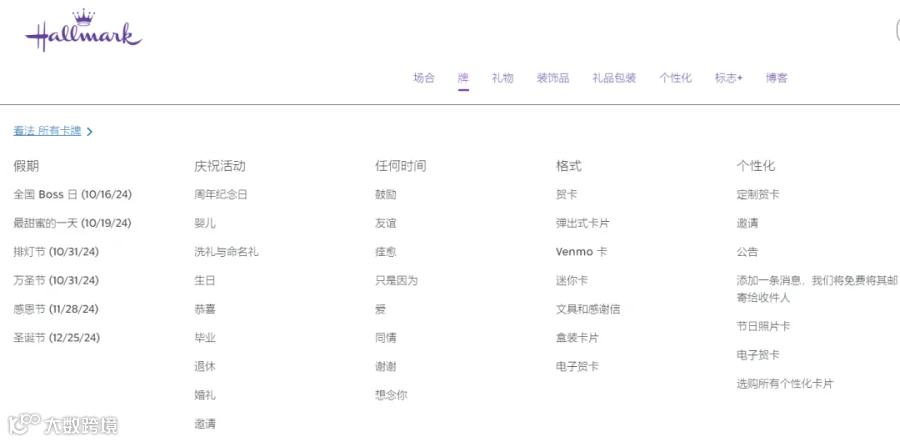Click 邀请 under 个性化 column
The image size is (900, 442).
[747, 223]
